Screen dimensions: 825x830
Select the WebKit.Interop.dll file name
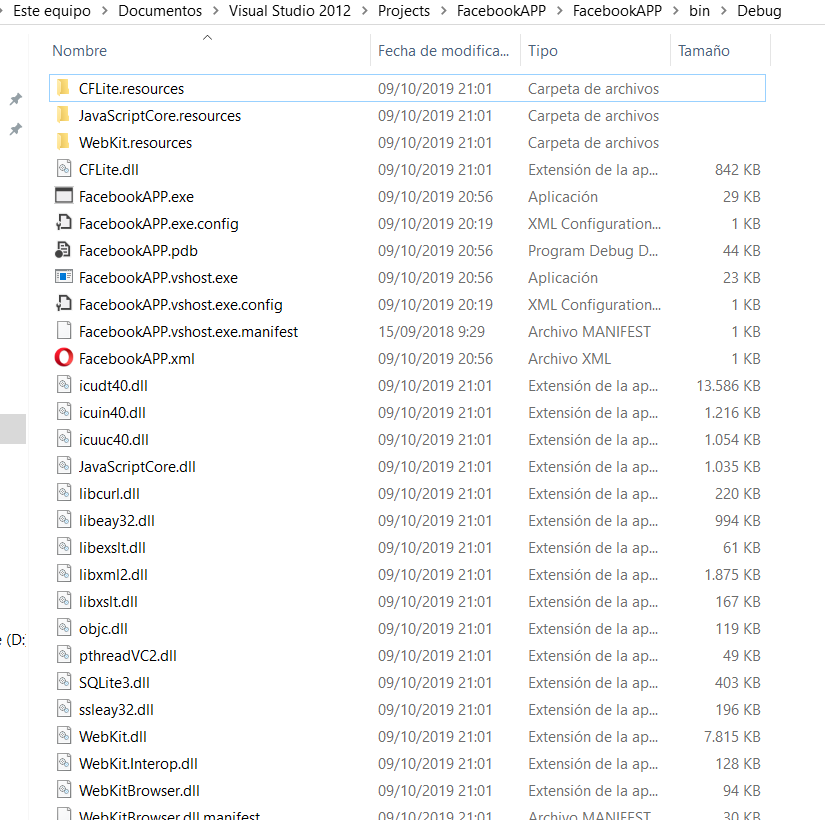click(138, 764)
